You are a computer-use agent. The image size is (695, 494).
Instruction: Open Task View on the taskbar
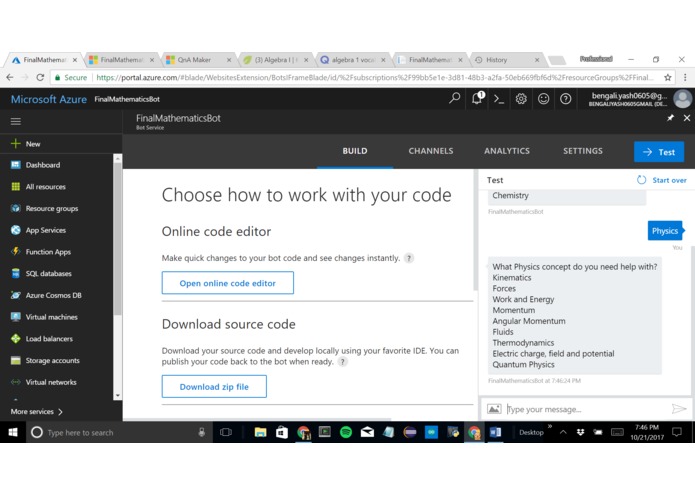point(226,432)
